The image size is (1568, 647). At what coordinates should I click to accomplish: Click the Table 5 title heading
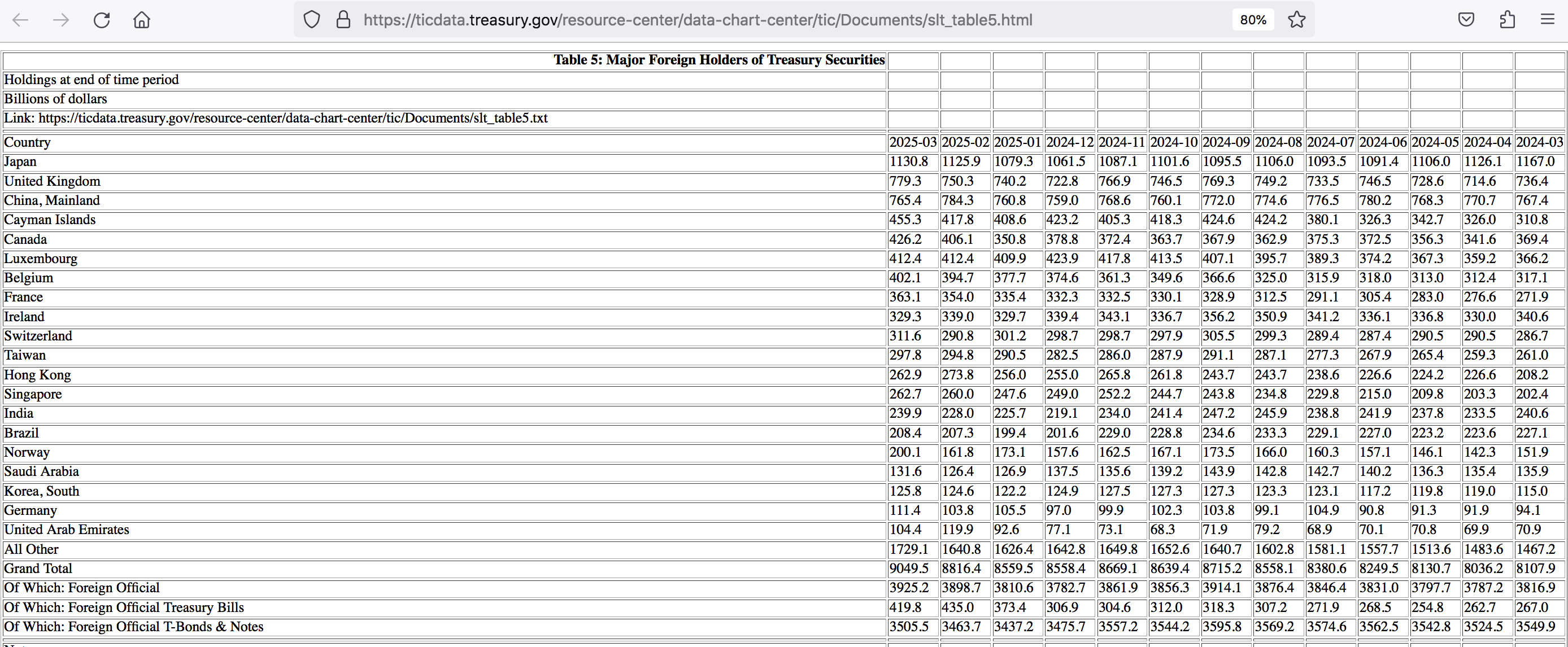coord(718,60)
